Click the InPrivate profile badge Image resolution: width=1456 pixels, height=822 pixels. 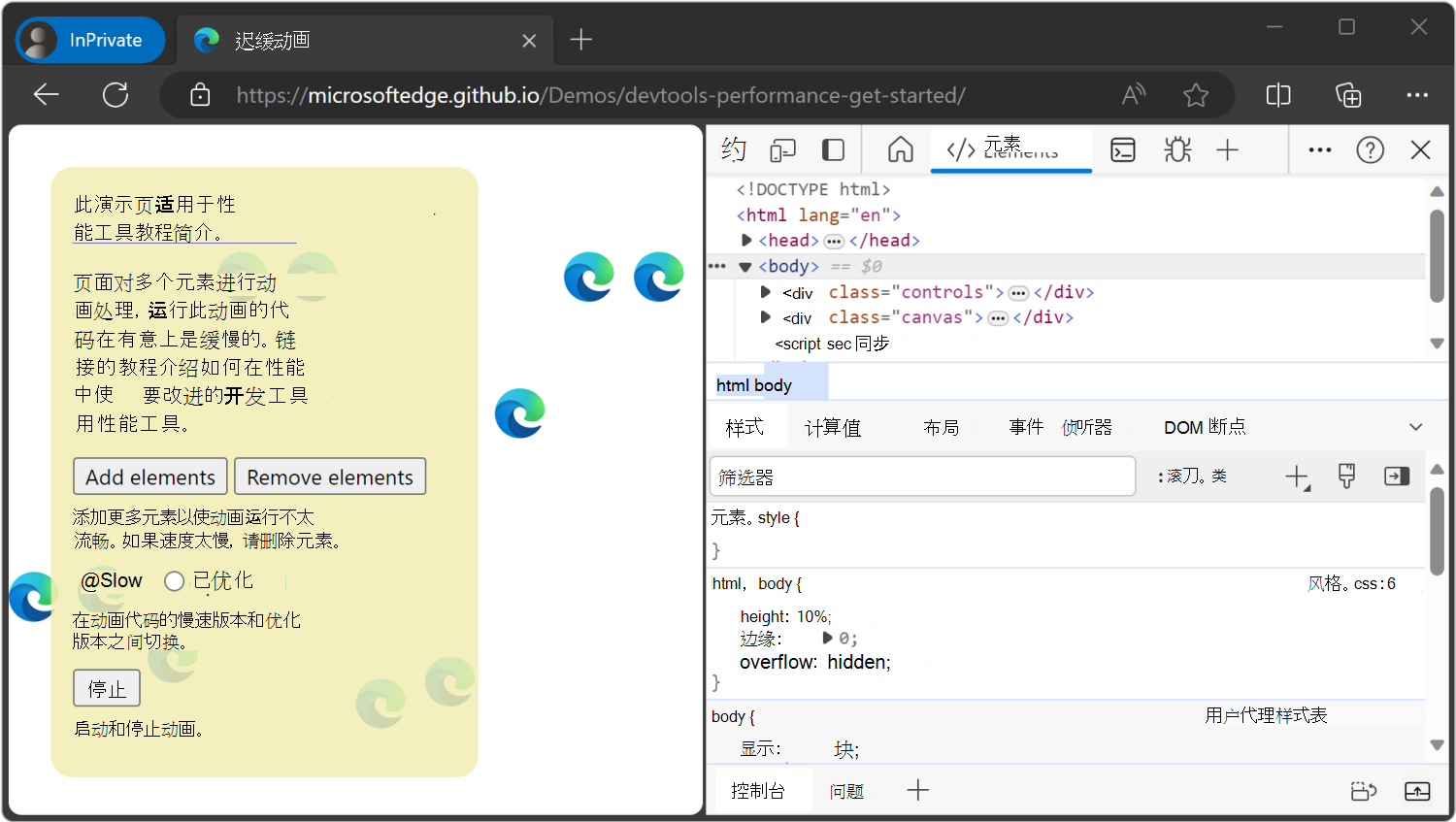coord(90,40)
